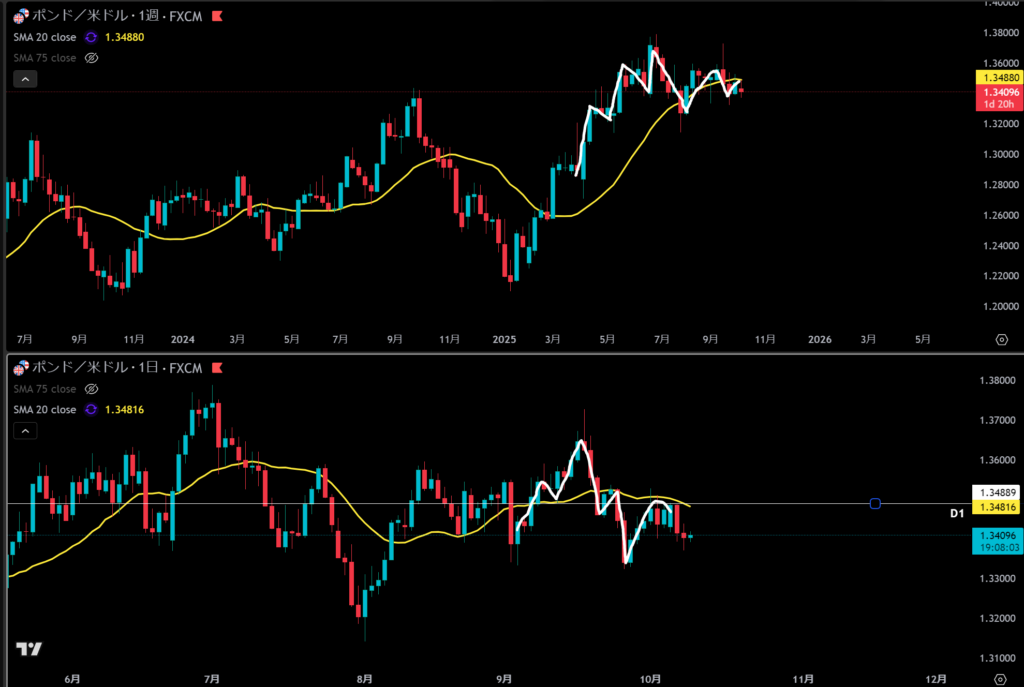Show hidden SMA 75 on daily chart

pyautogui.click(x=90, y=389)
